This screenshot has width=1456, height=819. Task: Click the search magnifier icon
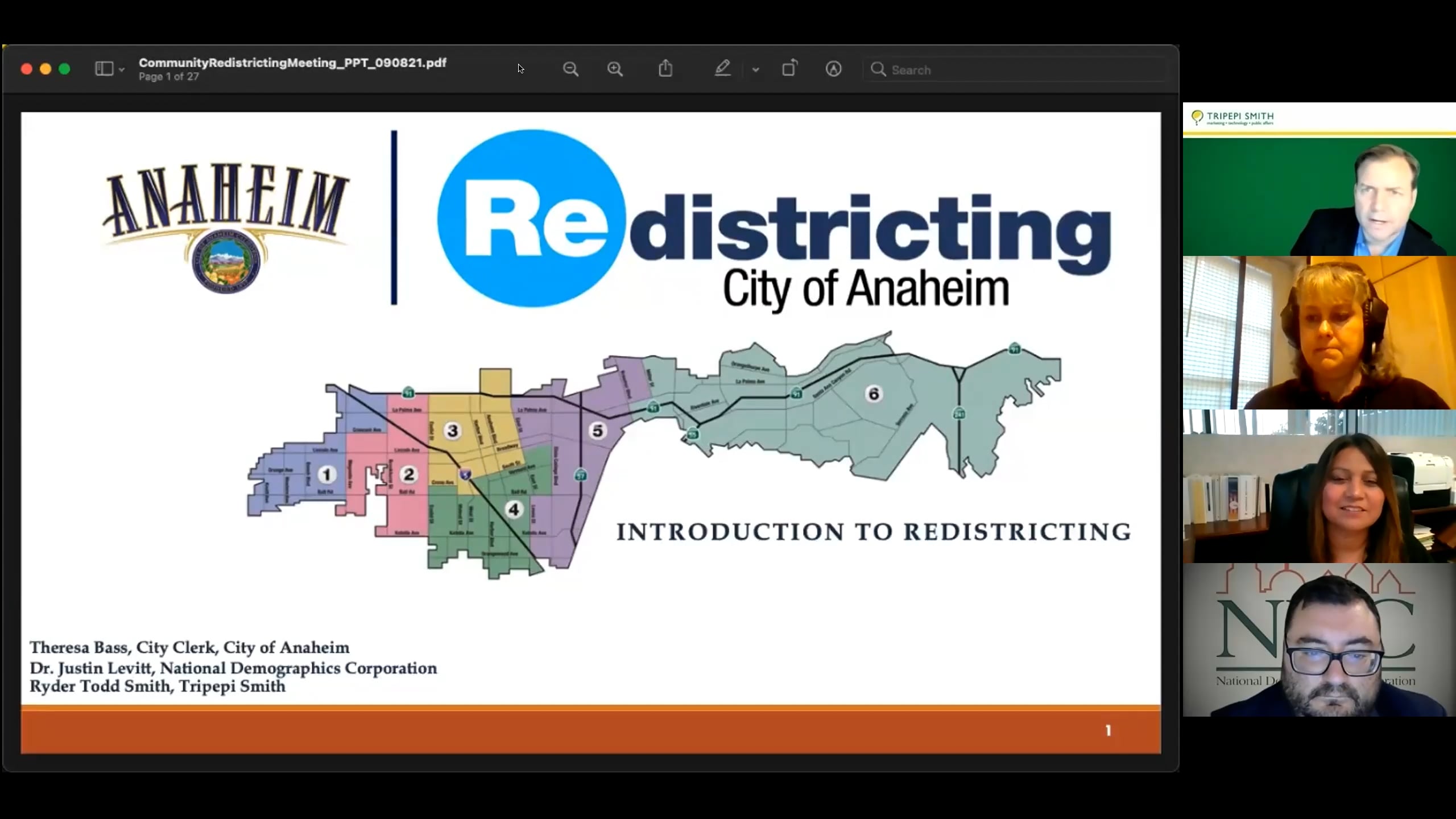(878, 69)
